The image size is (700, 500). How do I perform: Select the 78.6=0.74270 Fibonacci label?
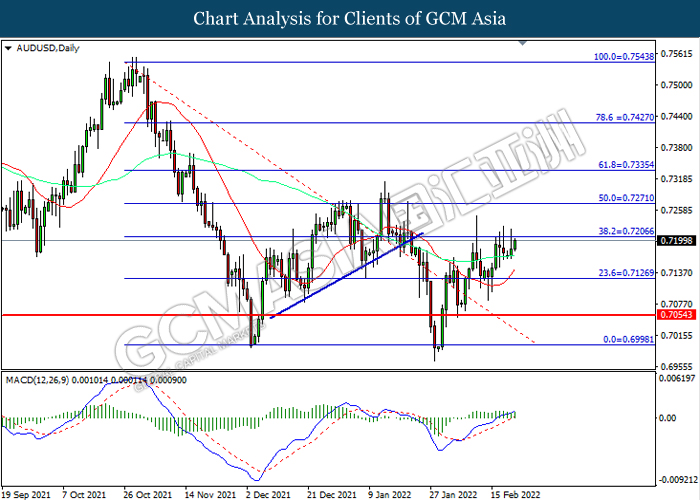(625, 117)
